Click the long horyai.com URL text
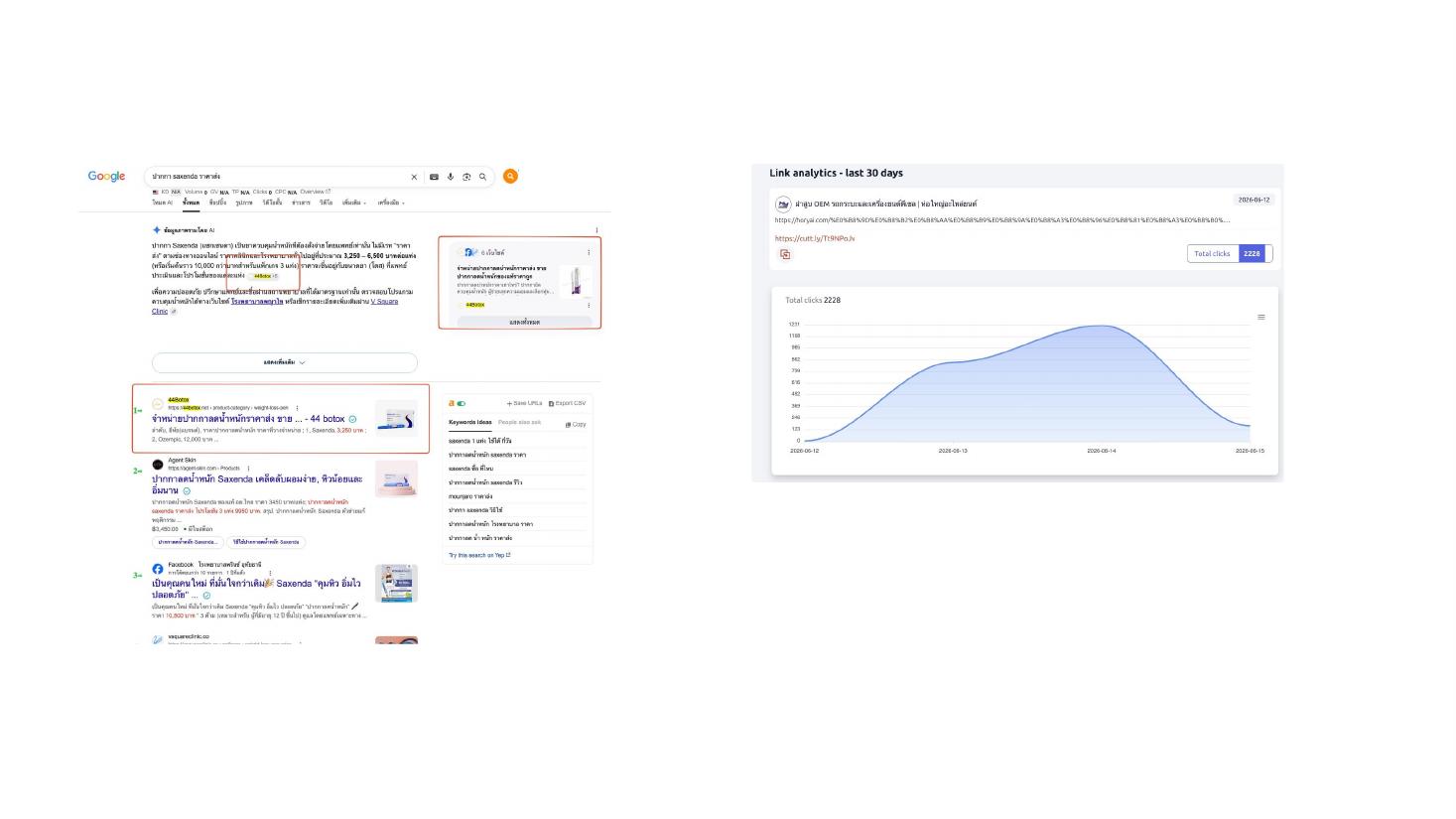This screenshot has width=1456, height=819. (x=1002, y=220)
